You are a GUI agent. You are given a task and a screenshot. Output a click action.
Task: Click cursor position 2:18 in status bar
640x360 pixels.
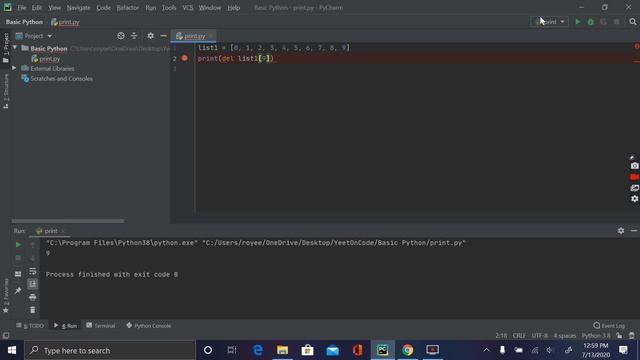501,336
